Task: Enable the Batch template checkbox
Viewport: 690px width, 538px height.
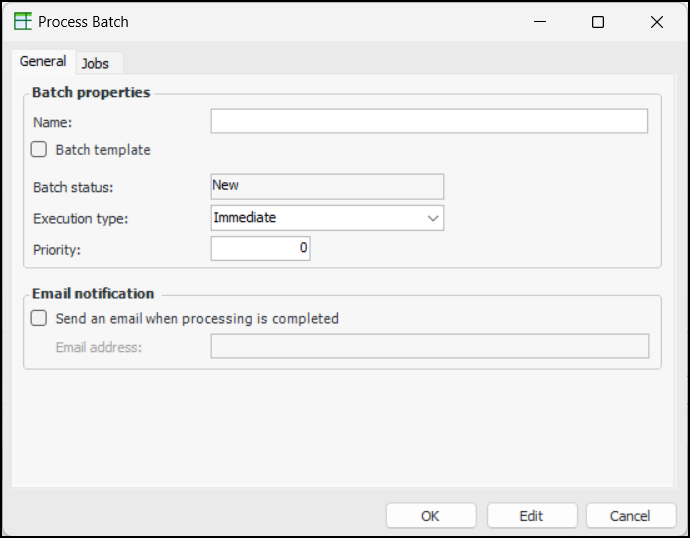Action: (39, 150)
